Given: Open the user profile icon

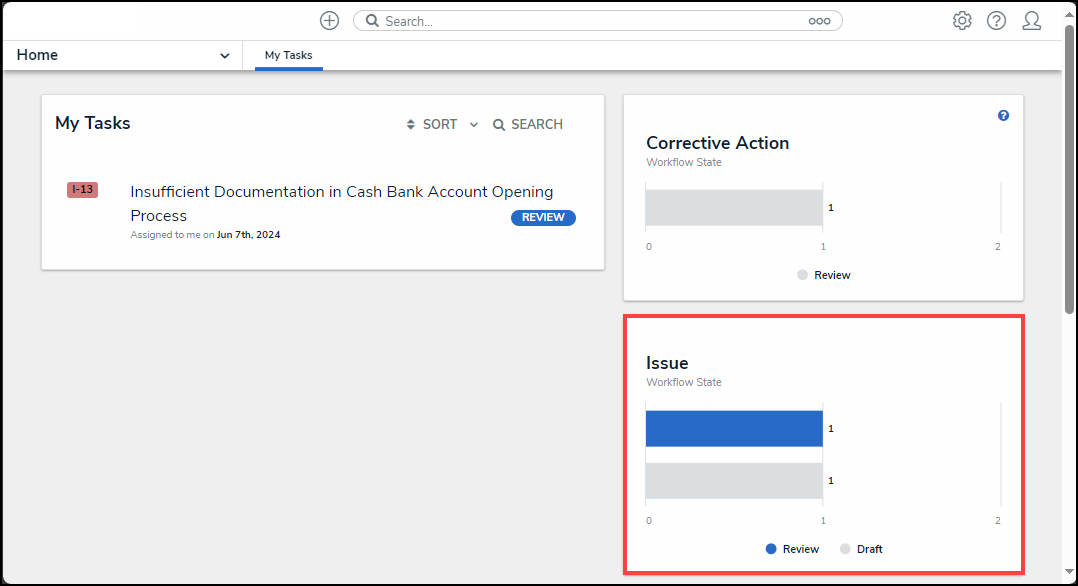Looking at the screenshot, I should (1031, 21).
